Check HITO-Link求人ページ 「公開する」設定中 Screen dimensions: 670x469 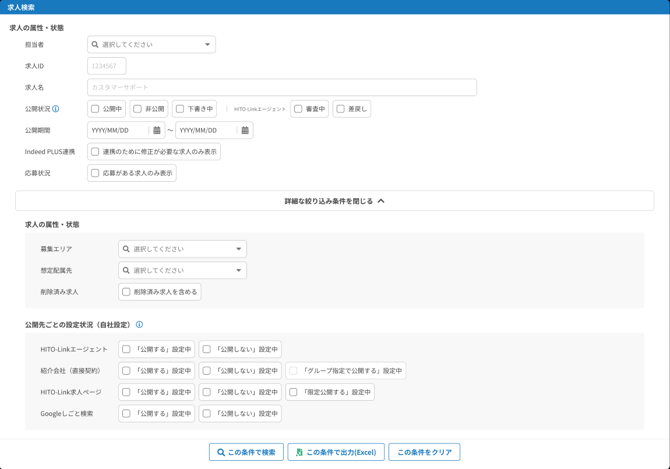pyautogui.click(x=126, y=392)
